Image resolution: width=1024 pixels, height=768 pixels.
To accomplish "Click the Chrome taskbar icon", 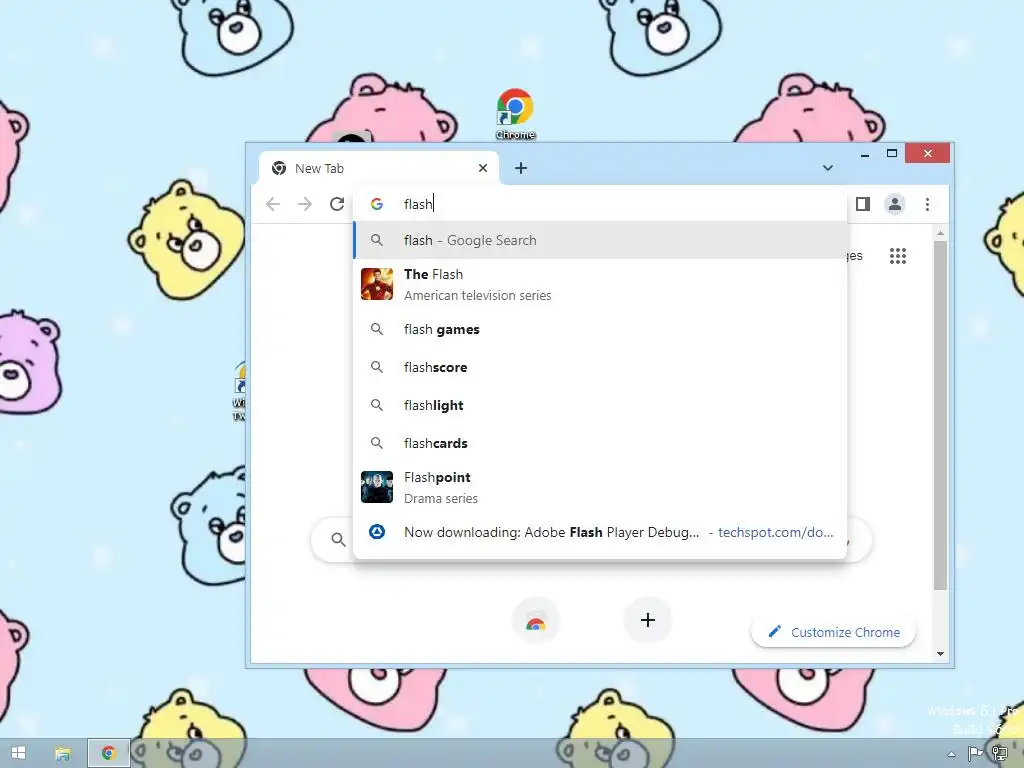I will [x=108, y=753].
